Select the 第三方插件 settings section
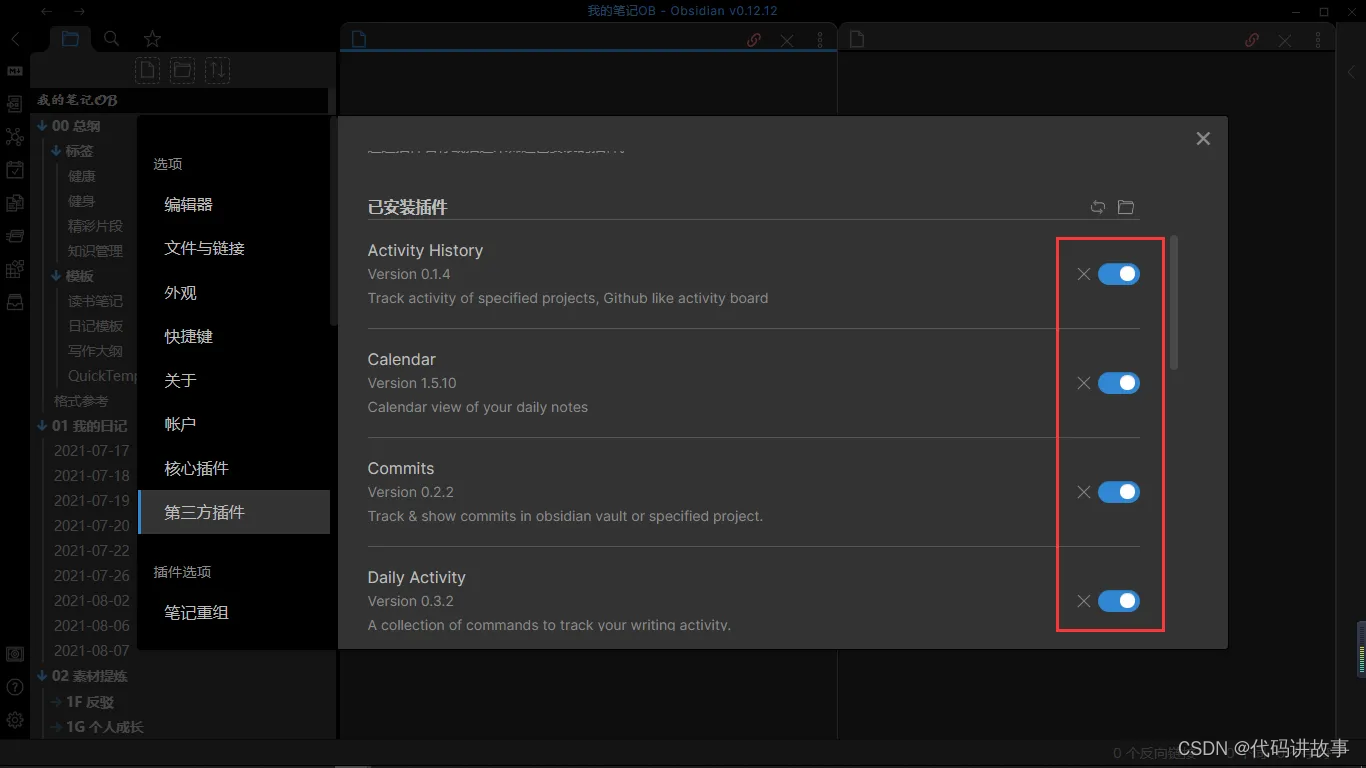Screen dimensions: 1366x768 coord(234,512)
